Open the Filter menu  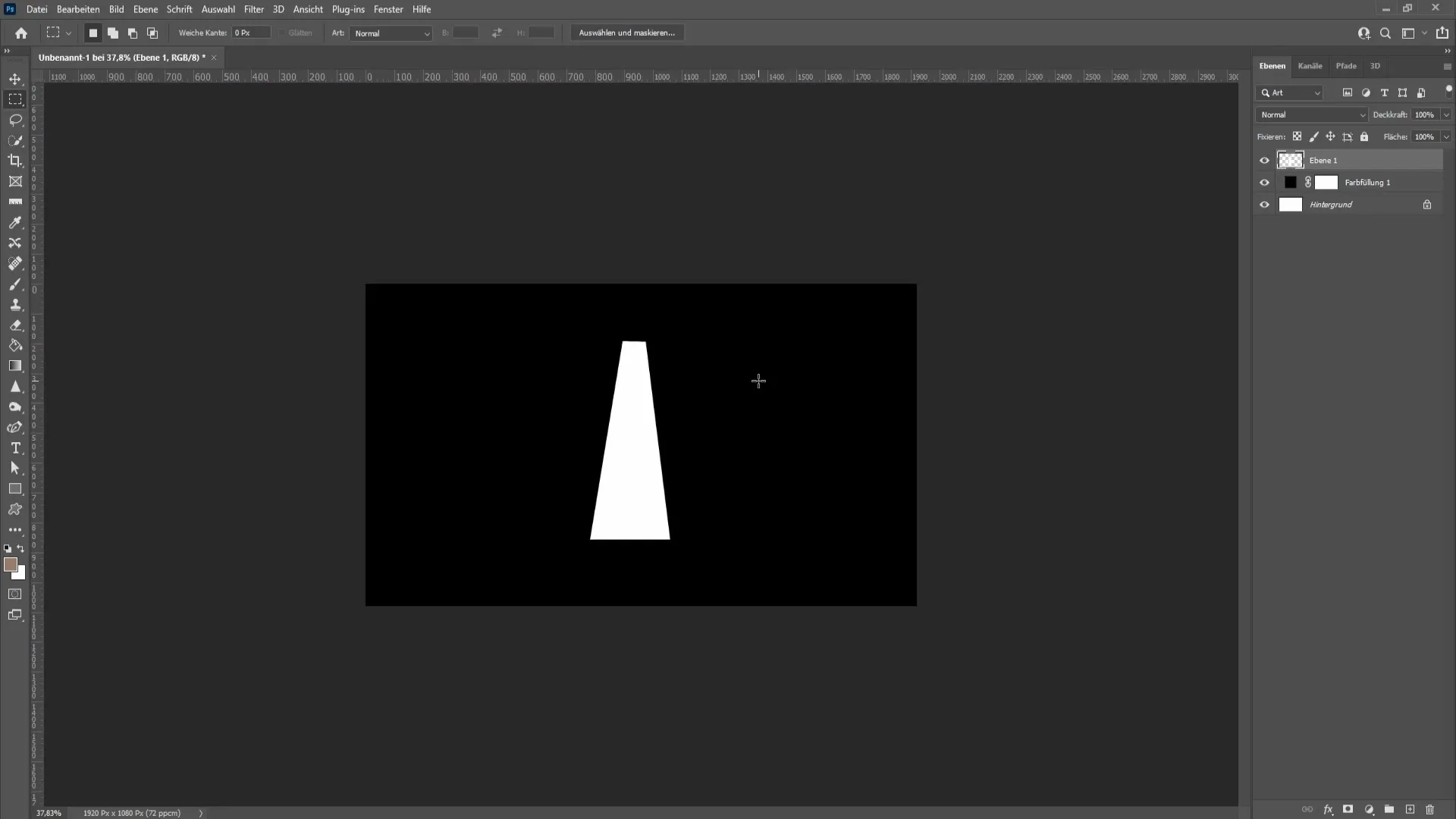253,9
